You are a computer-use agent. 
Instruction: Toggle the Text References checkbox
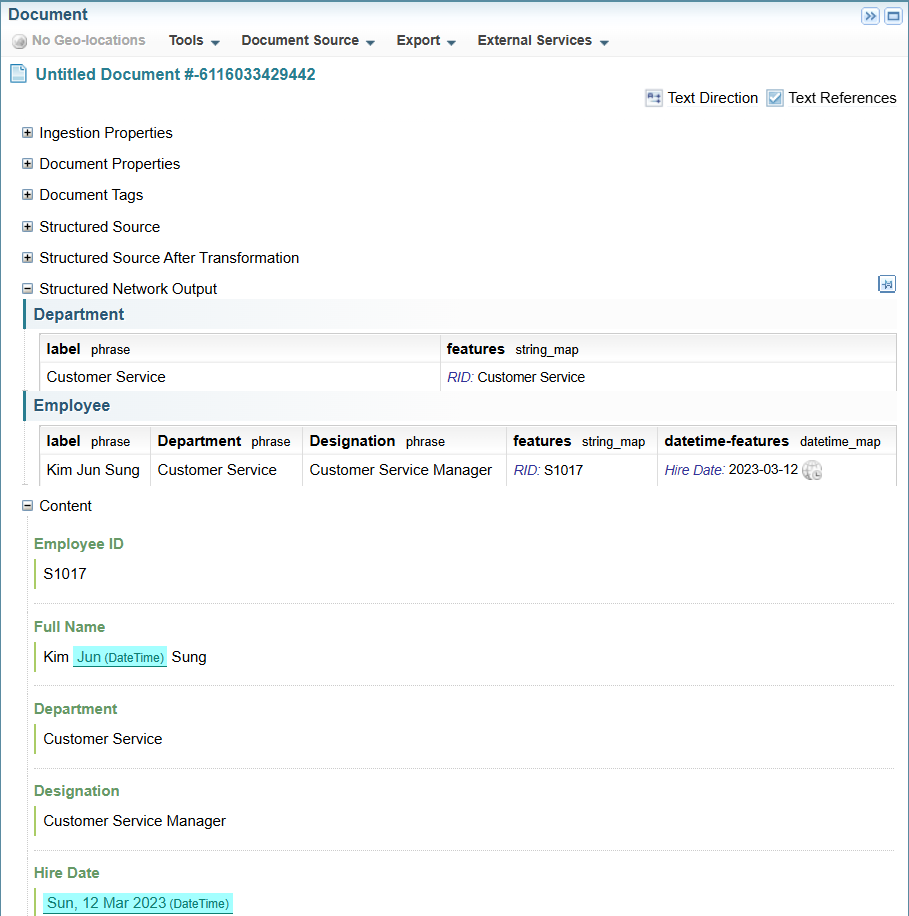[x=775, y=98]
